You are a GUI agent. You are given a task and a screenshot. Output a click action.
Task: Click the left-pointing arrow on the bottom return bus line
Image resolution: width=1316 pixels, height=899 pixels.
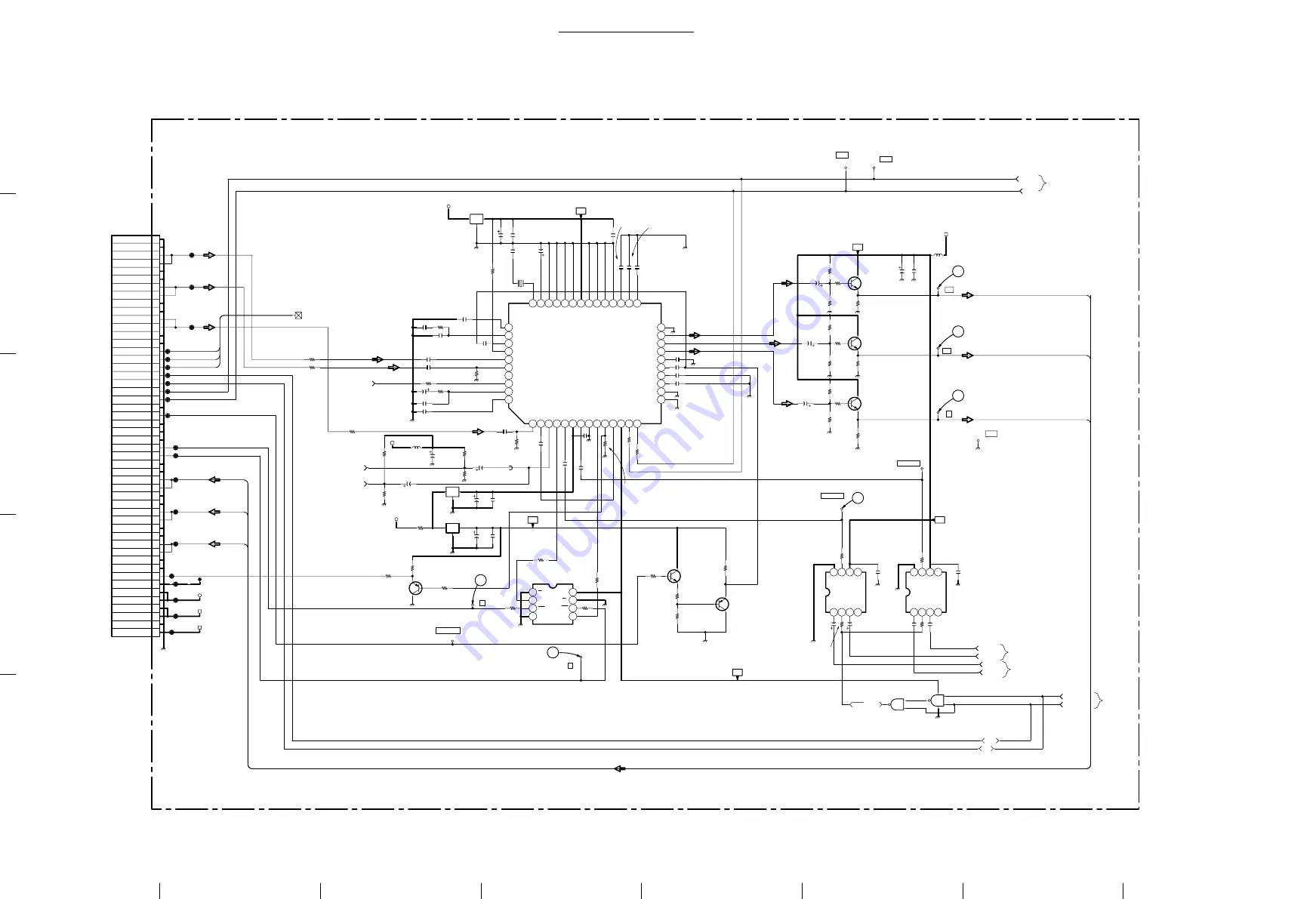620,768
